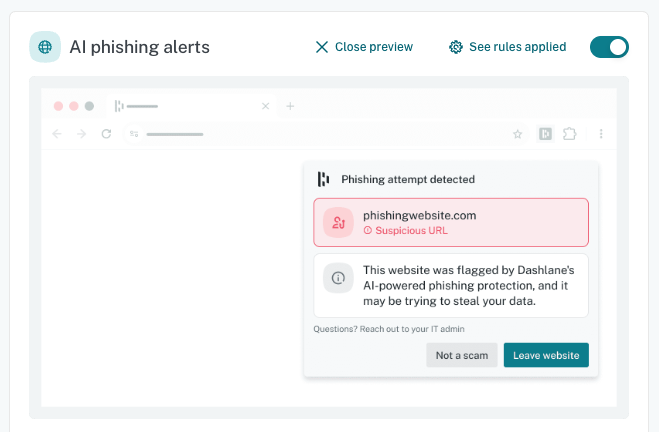Click the Dashlane extension icon in browser toolbar
The image size is (659, 432).
(x=545, y=134)
